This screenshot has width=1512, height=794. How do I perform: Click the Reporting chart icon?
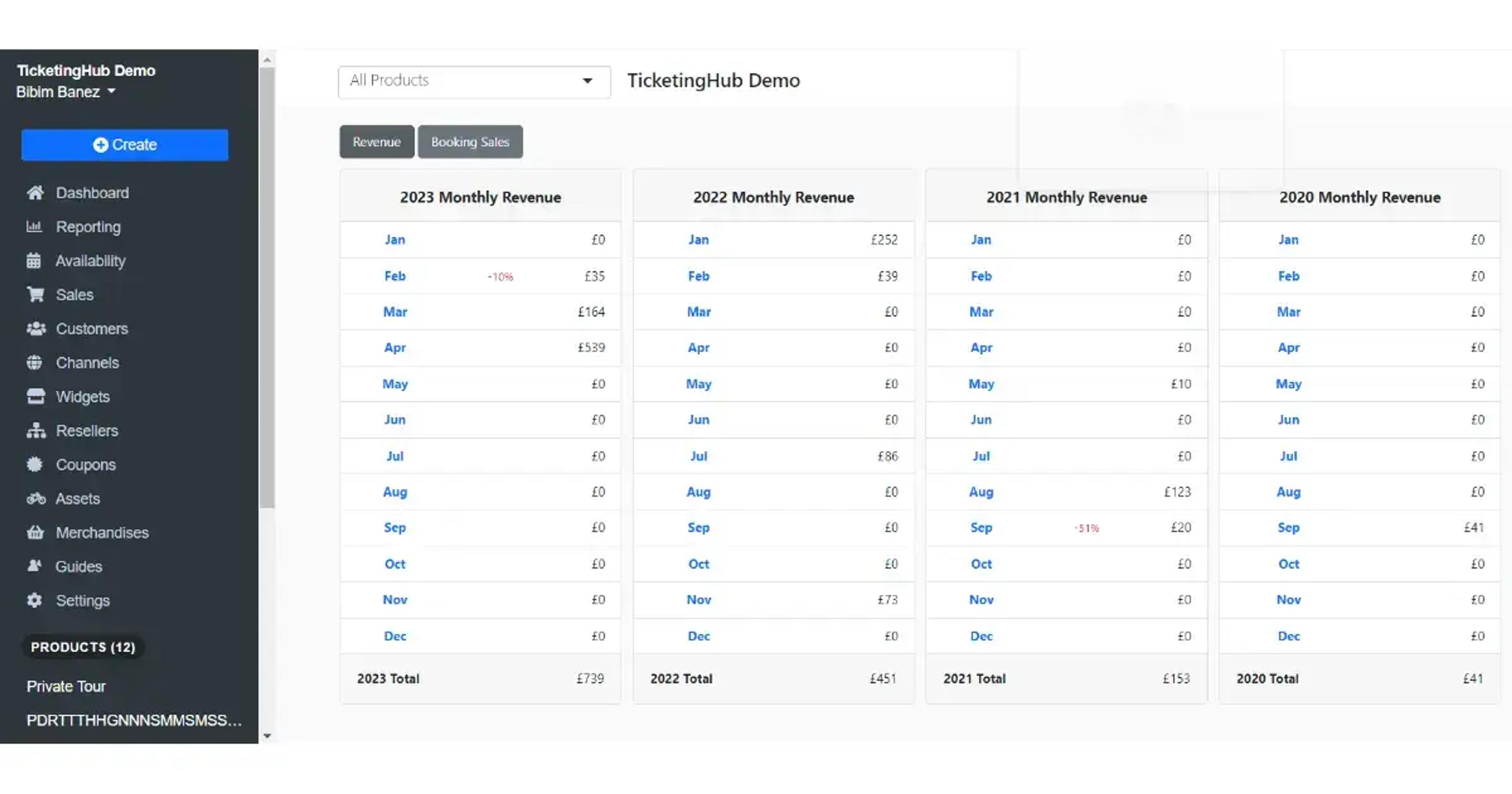tap(34, 227)
